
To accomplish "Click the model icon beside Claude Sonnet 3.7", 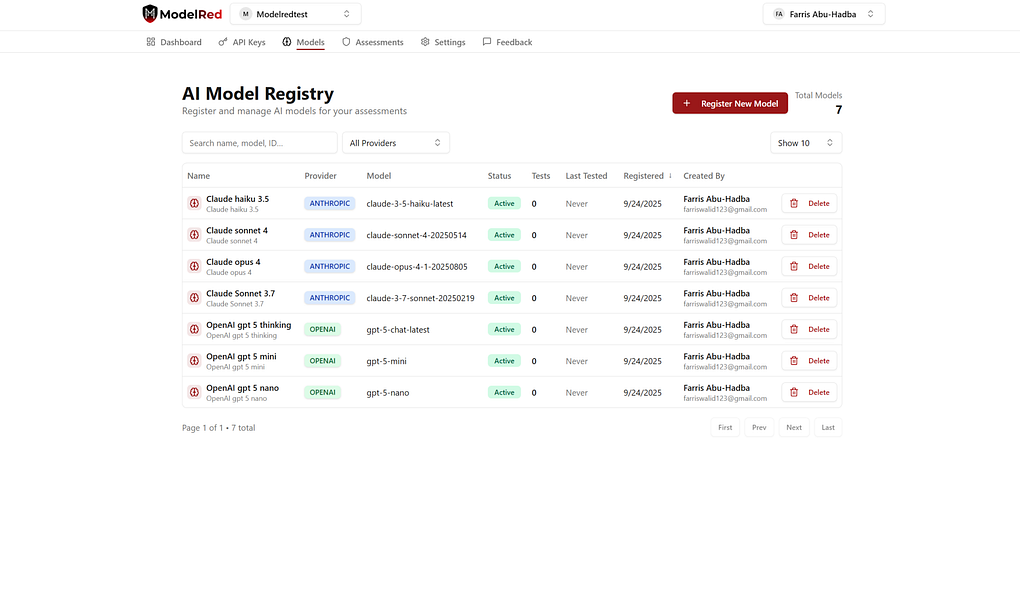I will pos(194,298).
